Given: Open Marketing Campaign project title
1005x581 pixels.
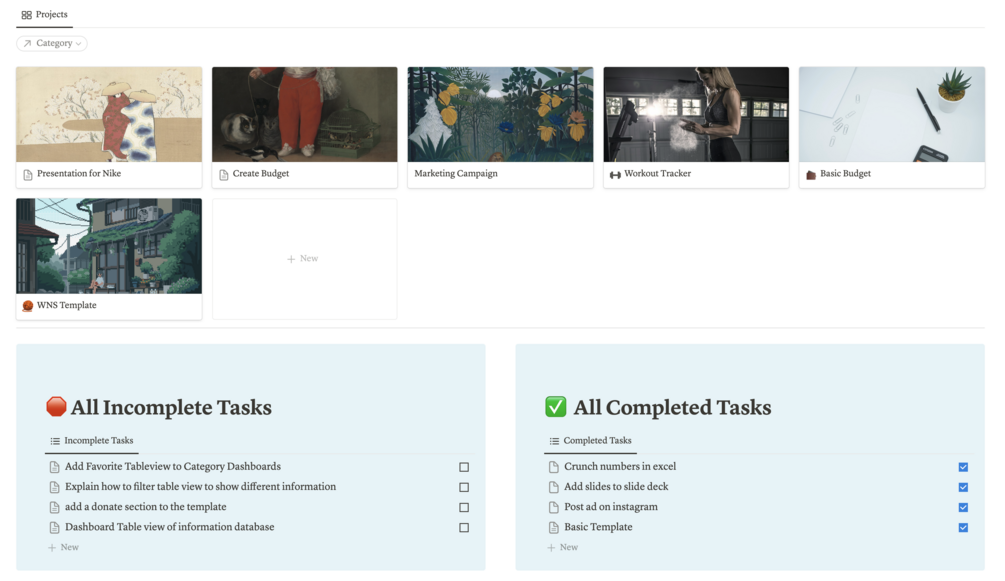Looking at the screenshot, I should coord(456,174).
